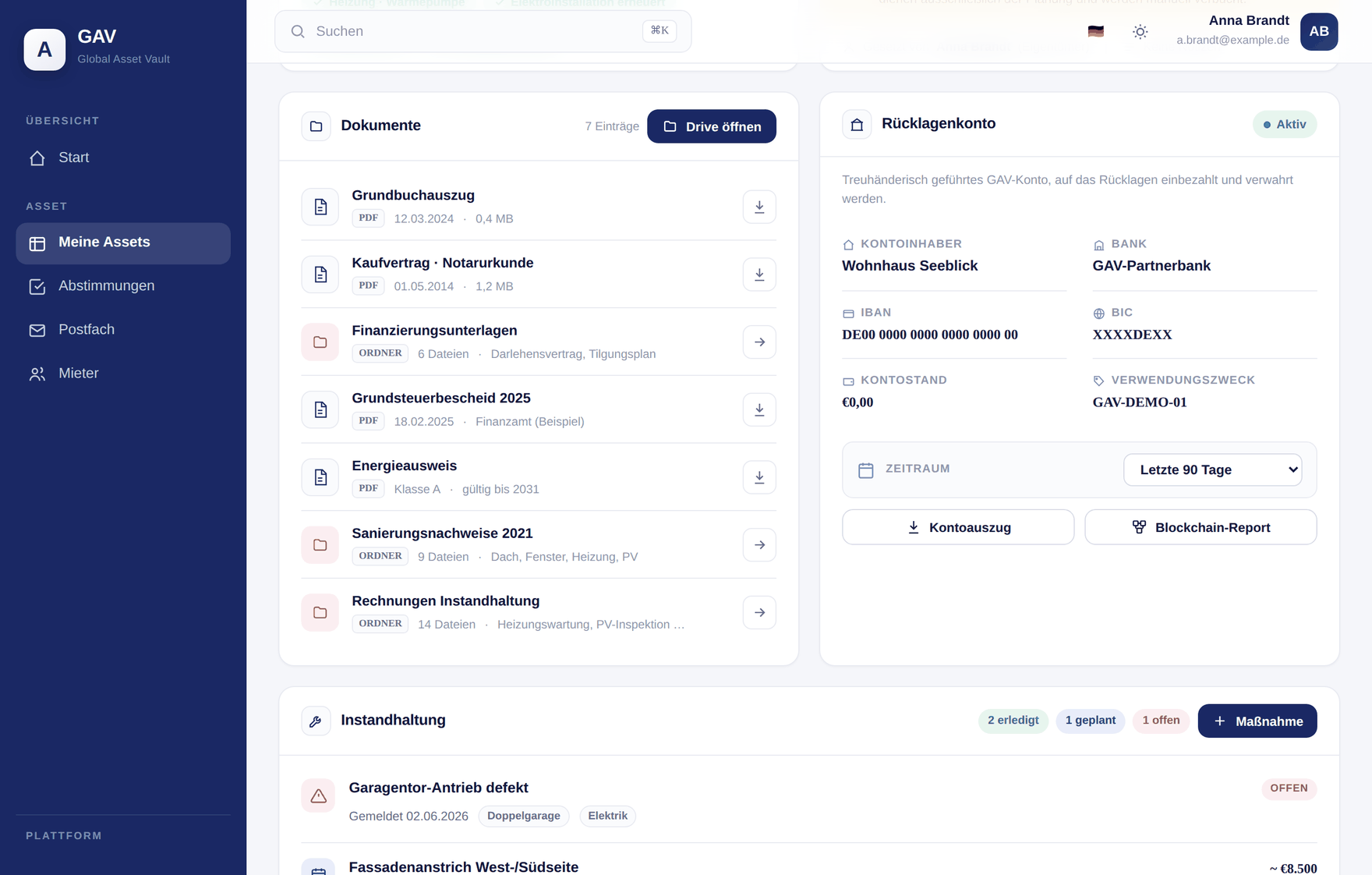Download the Energieausweis PDF
1372x875 pixels.
(x=759, y=477)
